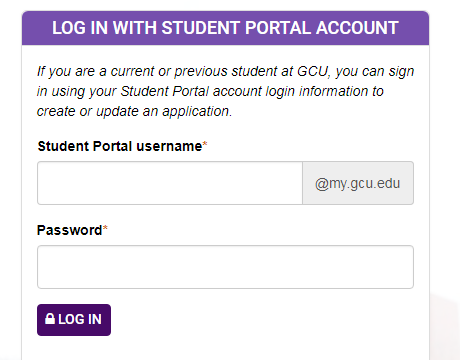
Task: Click the red asterisk beside Password label
Action: coord(105,228)
